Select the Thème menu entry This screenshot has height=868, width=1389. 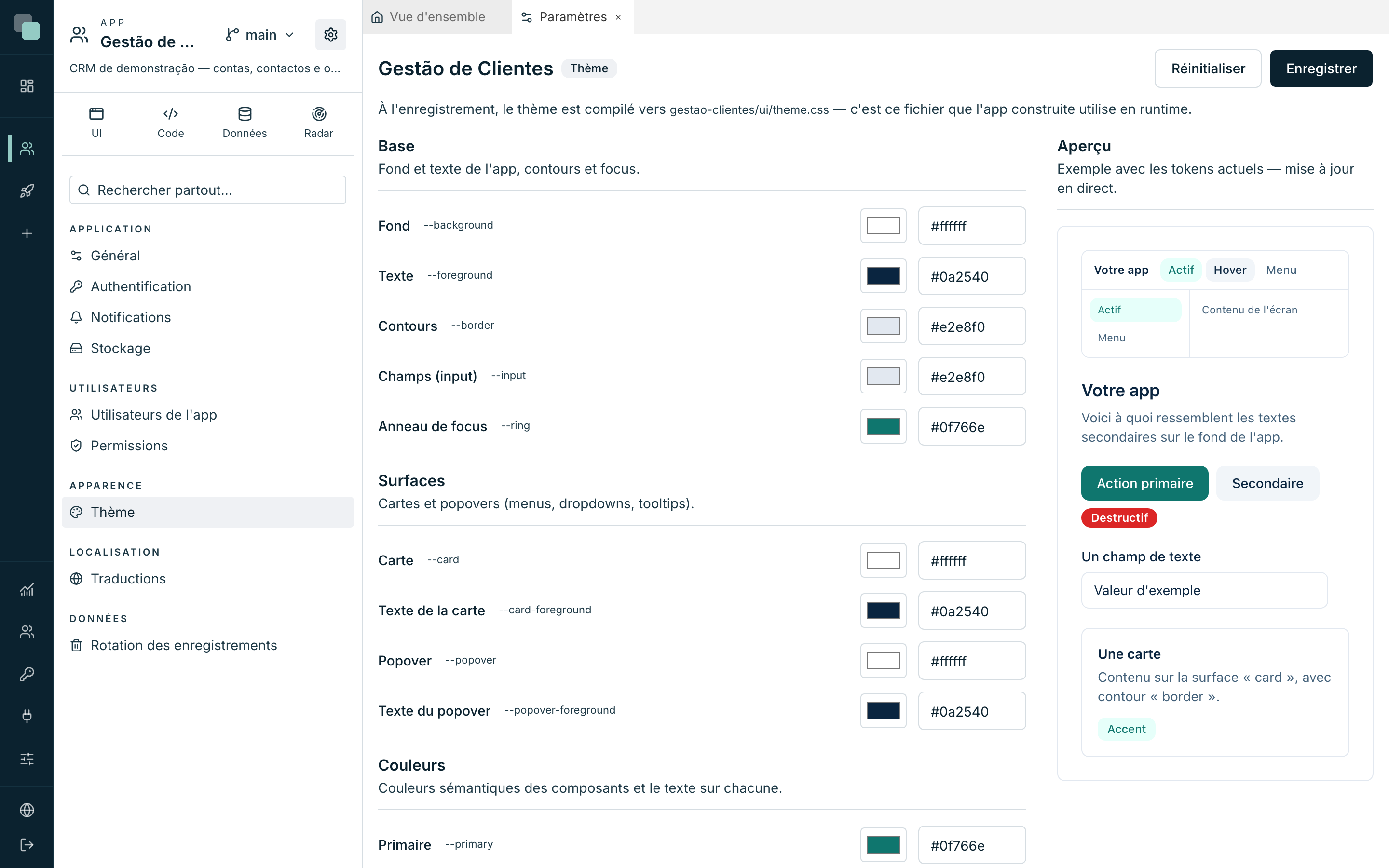click(x=208, y=512)
